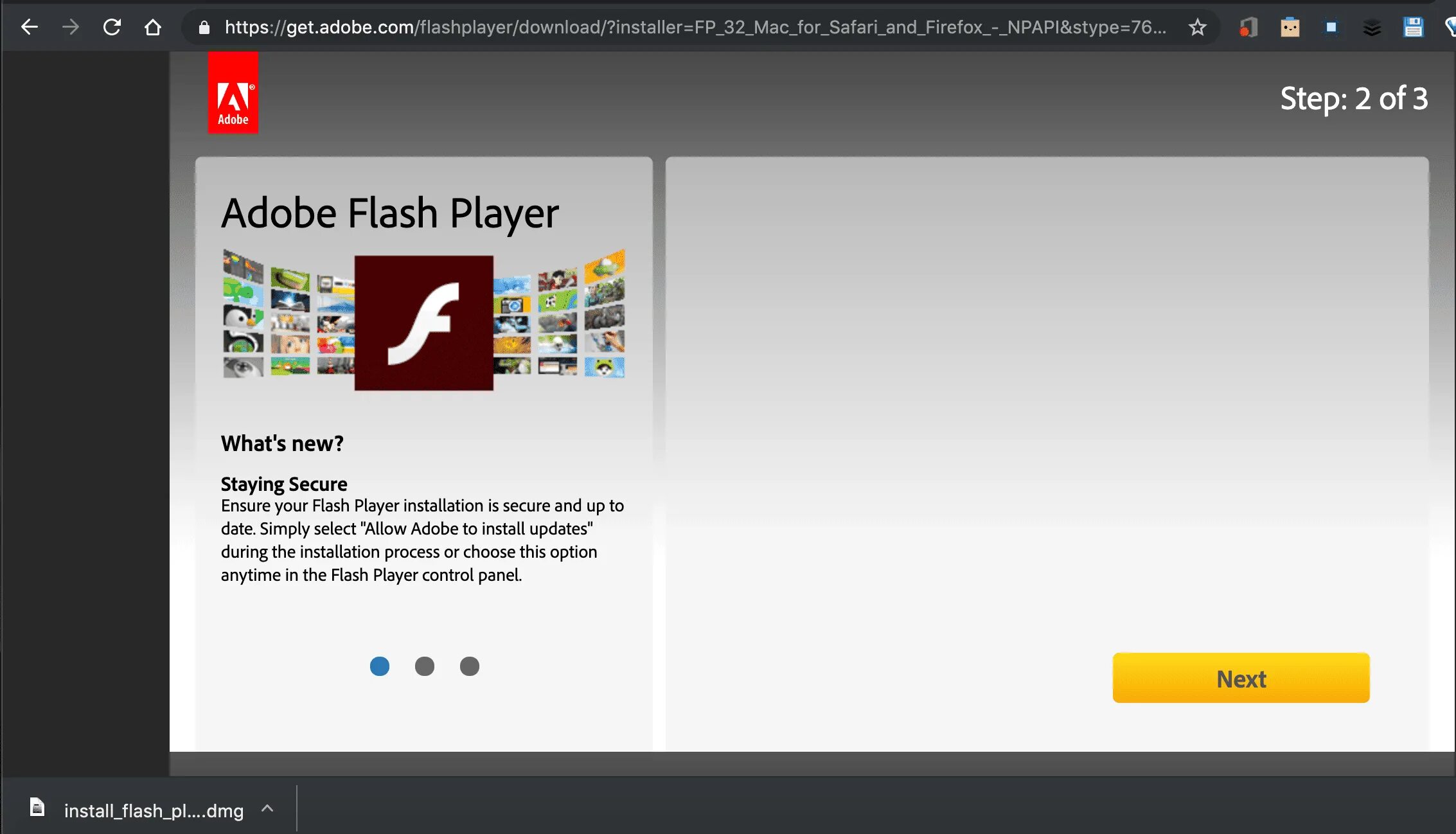The image size is (1456, 834).
Task: Click the lock icon for site info
Action: point(204,27)
